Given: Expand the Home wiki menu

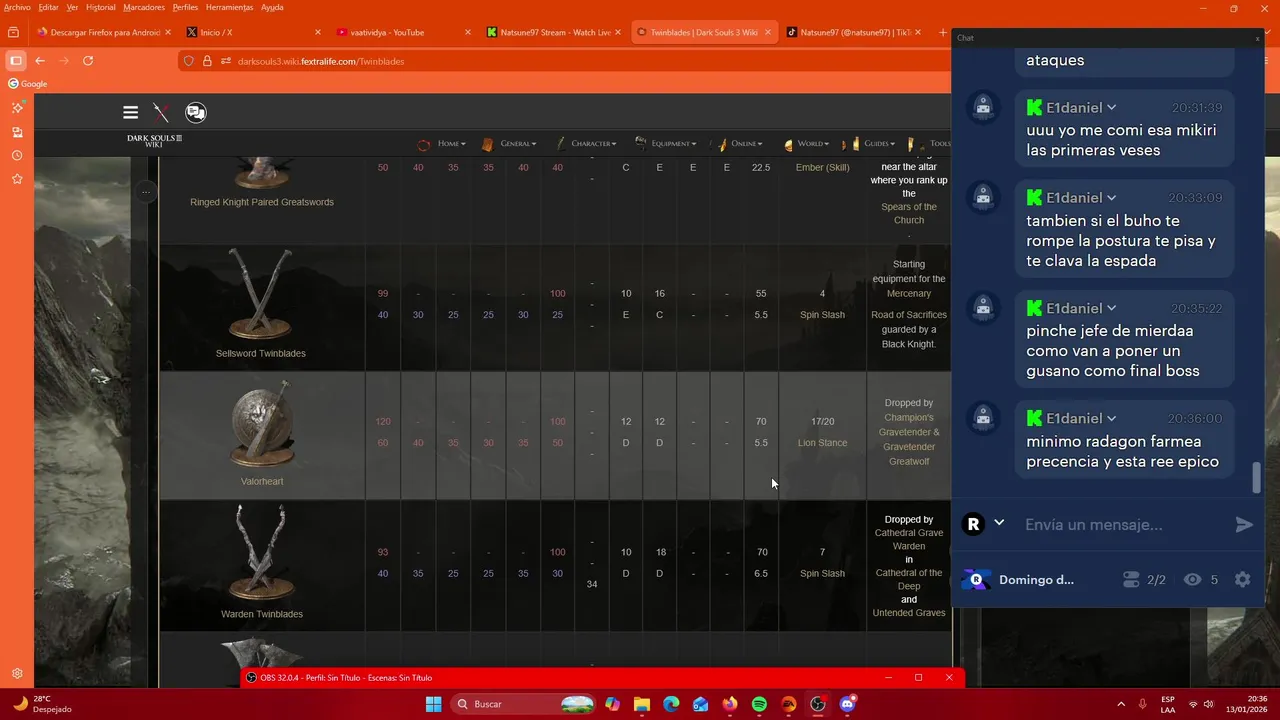Looking at the screenshot, I should (451, 144).
